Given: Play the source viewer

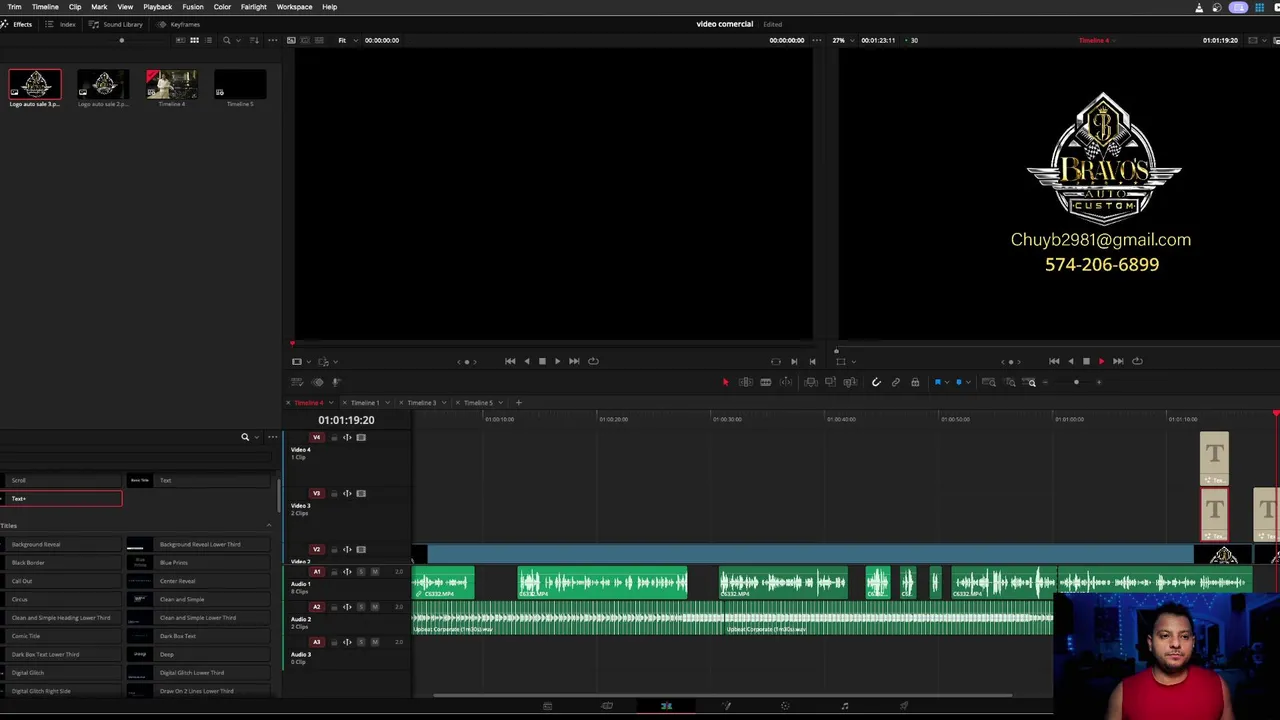Looking at the screenshot, I should click(557, 361).
